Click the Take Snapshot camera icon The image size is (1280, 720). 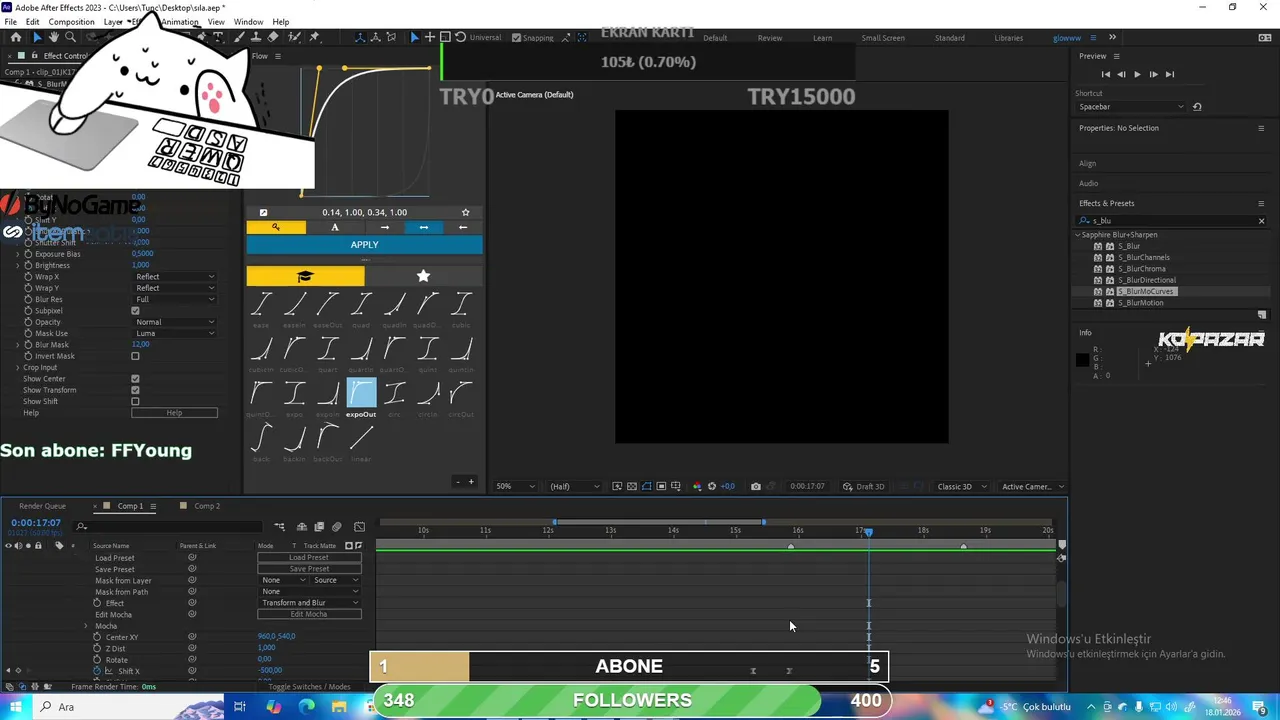click(756, 486)
